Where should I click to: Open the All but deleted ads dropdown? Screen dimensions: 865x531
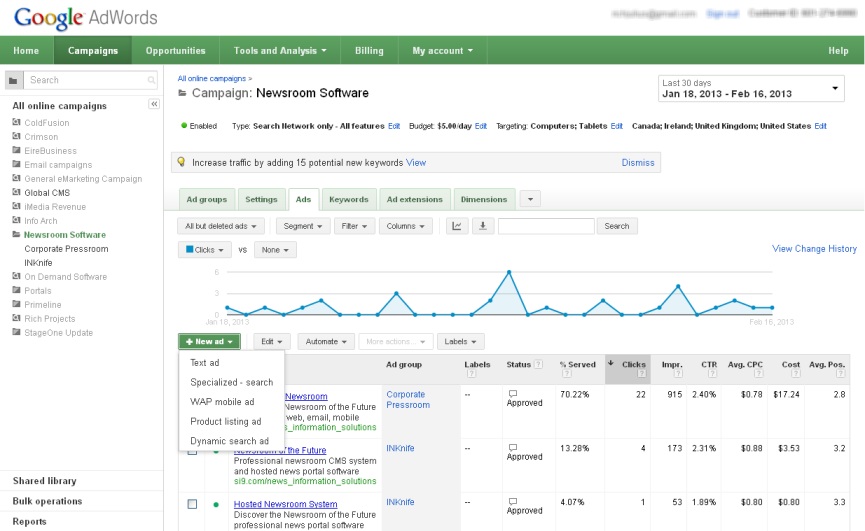tap(221, 226)
